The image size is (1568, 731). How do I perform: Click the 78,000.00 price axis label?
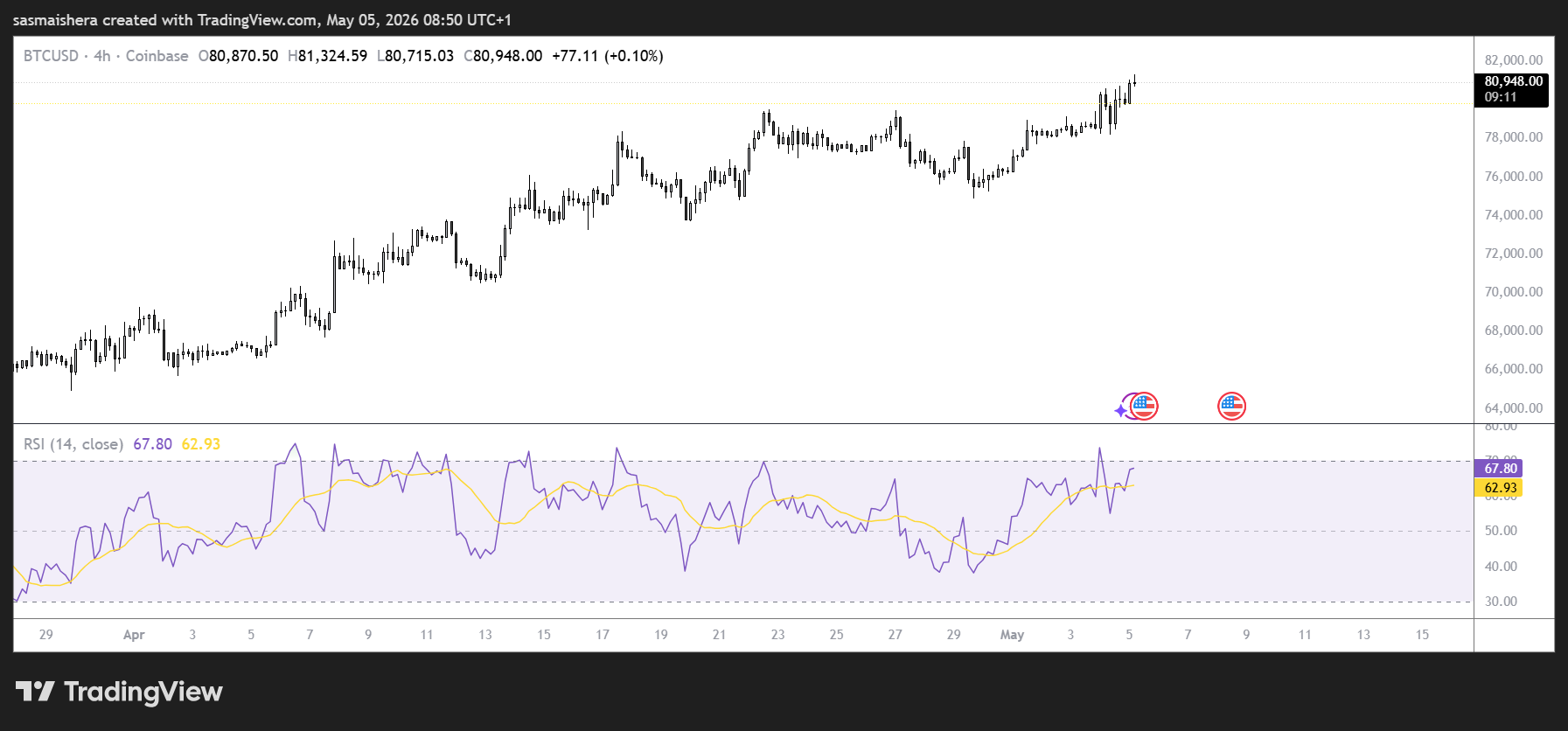click(x=1514, y=137)
